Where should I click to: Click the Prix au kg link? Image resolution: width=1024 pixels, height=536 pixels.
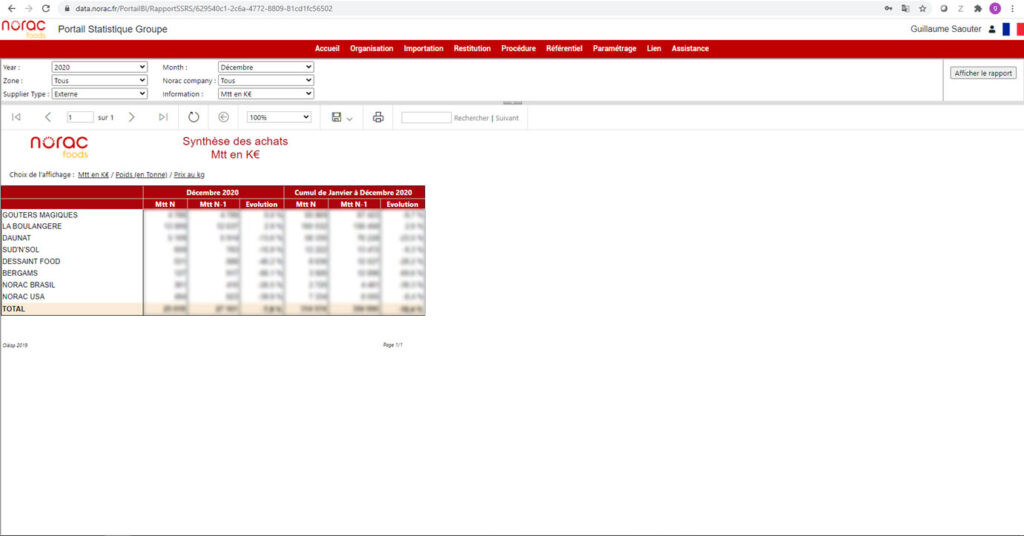click(x=189, y=174)
